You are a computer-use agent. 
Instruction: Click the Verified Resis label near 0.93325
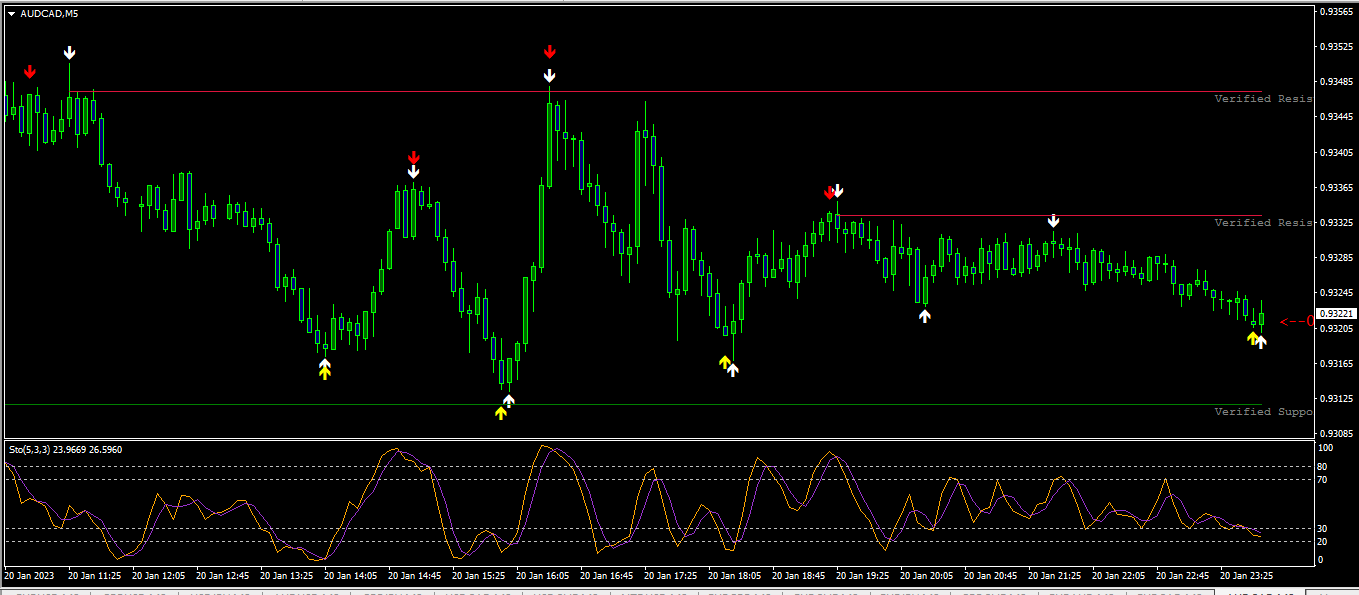pyautogui.click(x=1263, y=223)
